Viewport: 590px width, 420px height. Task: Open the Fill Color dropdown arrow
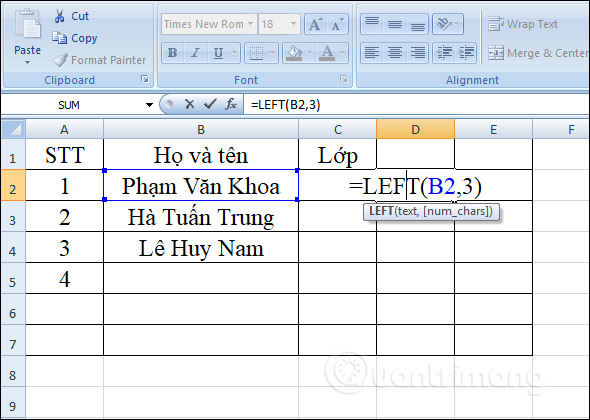click(310, 53)
